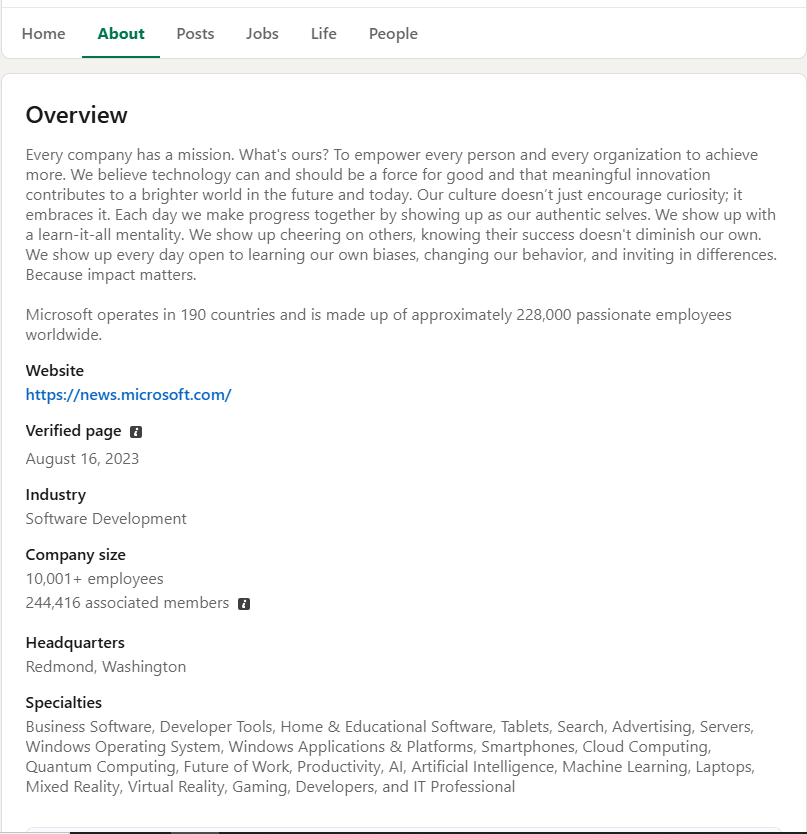Click the info icon beside Verified page
Image resolution: width=807 pixels, height=834 pixels.
coord(136,432)
